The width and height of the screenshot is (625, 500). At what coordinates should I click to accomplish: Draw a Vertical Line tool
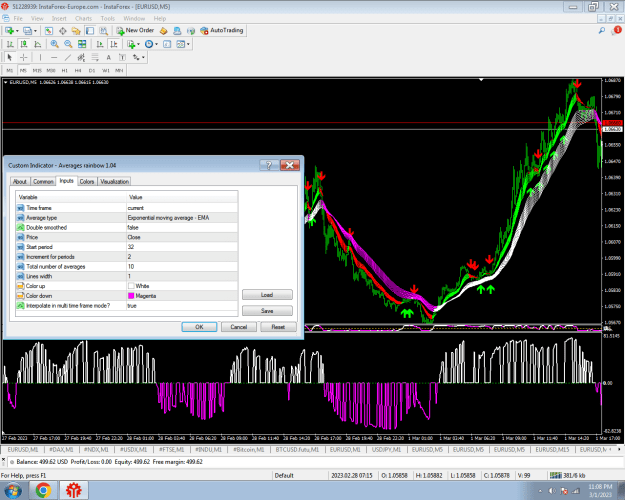(40, 57)
